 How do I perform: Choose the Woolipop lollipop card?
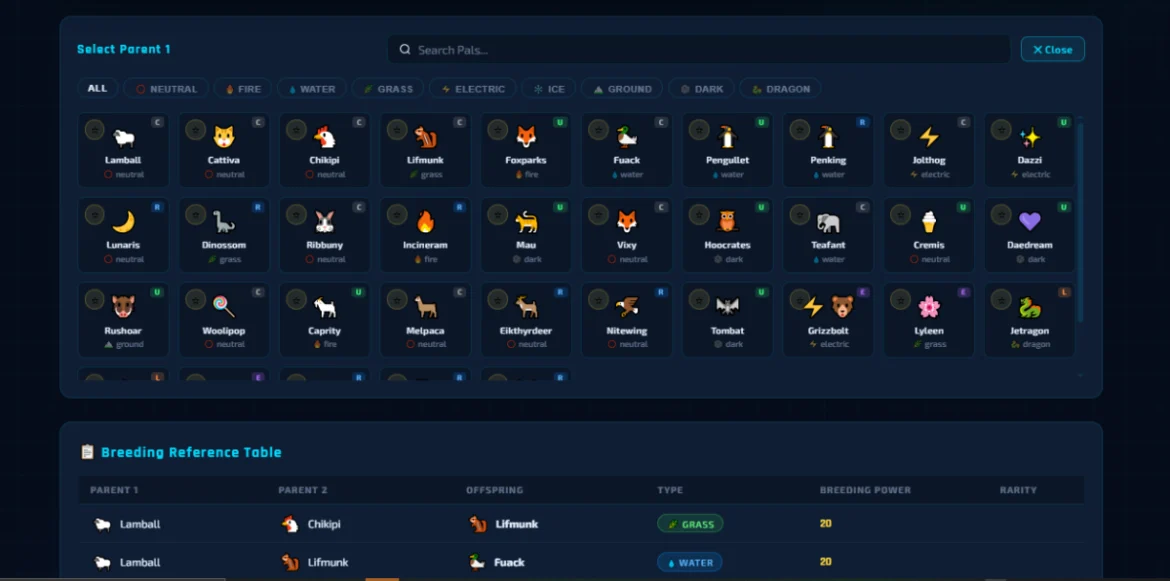point(224,320)
